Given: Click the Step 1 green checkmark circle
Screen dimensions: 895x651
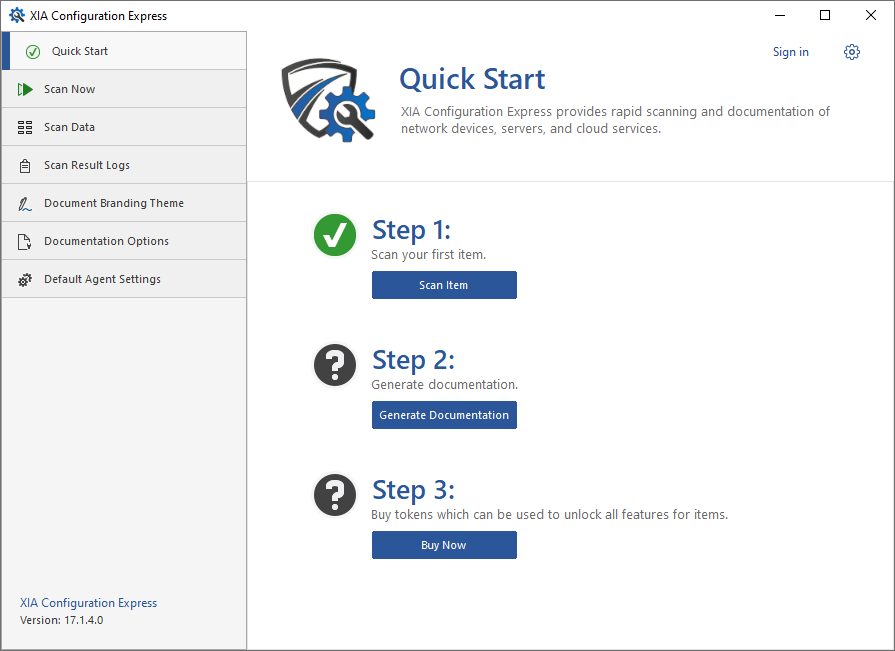Looking at the screenshot, I should [335, 235].
